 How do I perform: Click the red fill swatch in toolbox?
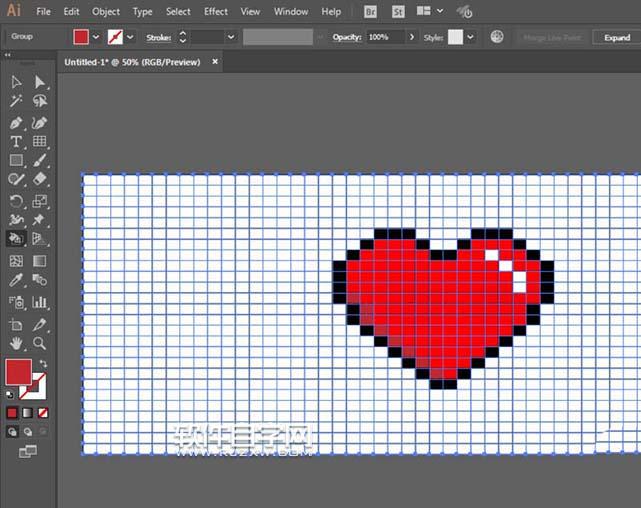(x=18, y=373)
